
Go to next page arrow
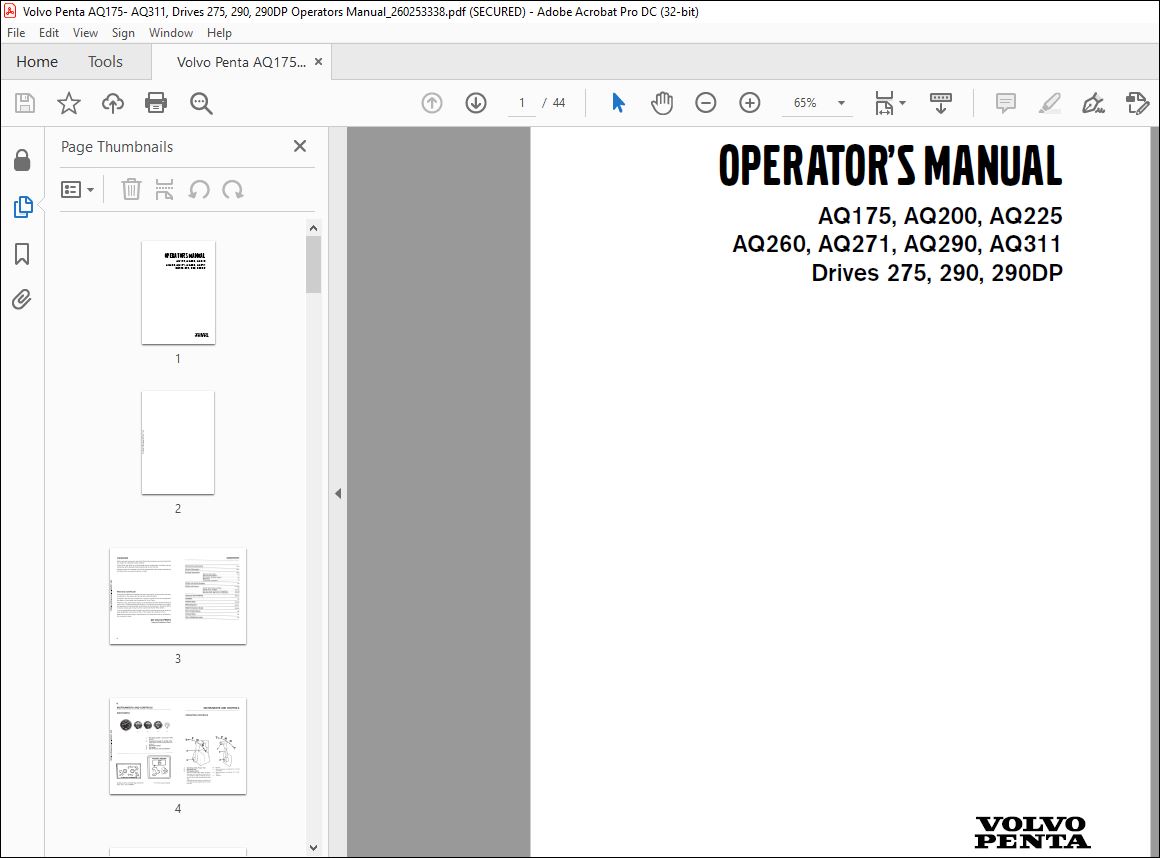(476, 103)
